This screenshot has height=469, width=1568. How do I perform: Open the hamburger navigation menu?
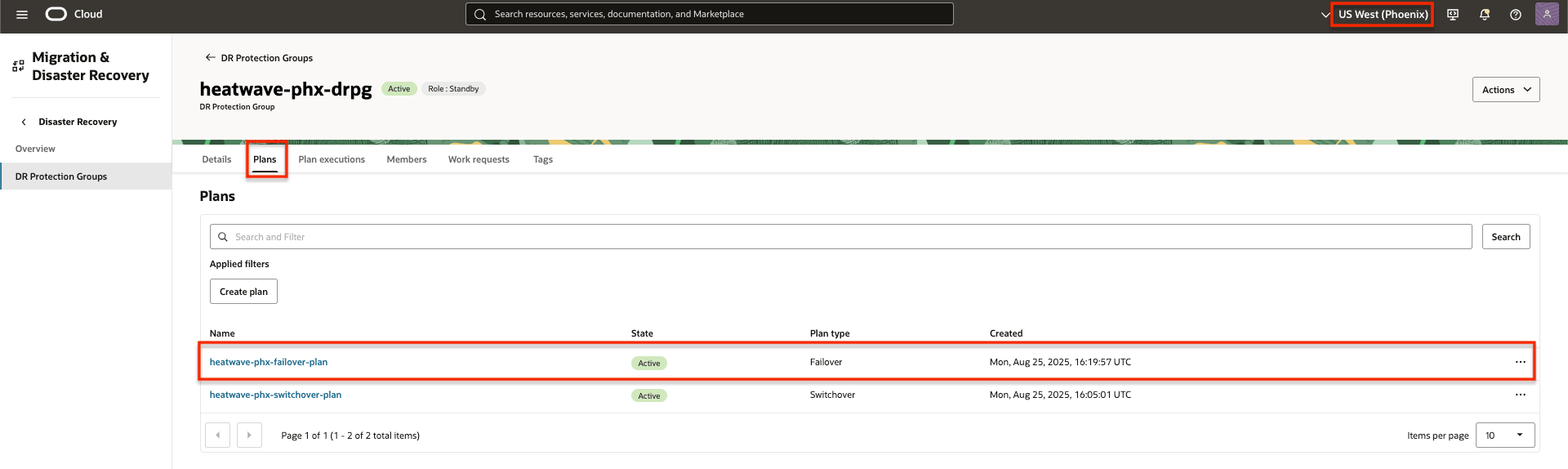click(22, 15)
